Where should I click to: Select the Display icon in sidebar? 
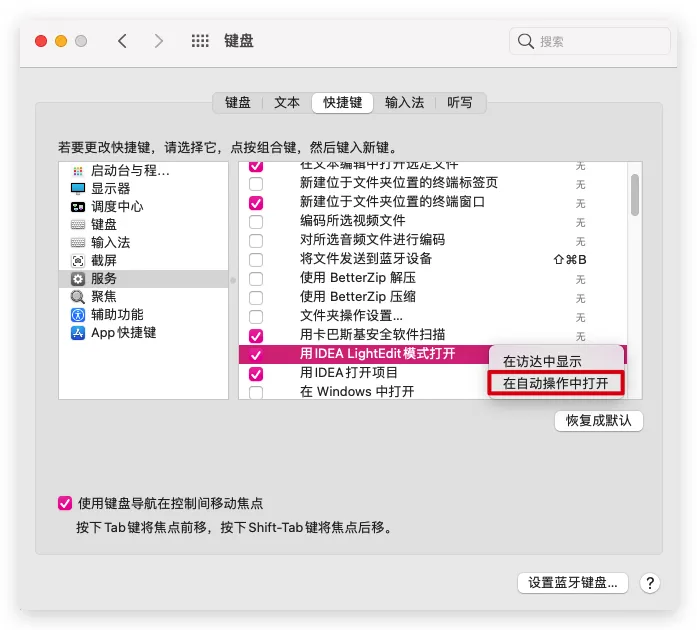click(x=78, y=189)
